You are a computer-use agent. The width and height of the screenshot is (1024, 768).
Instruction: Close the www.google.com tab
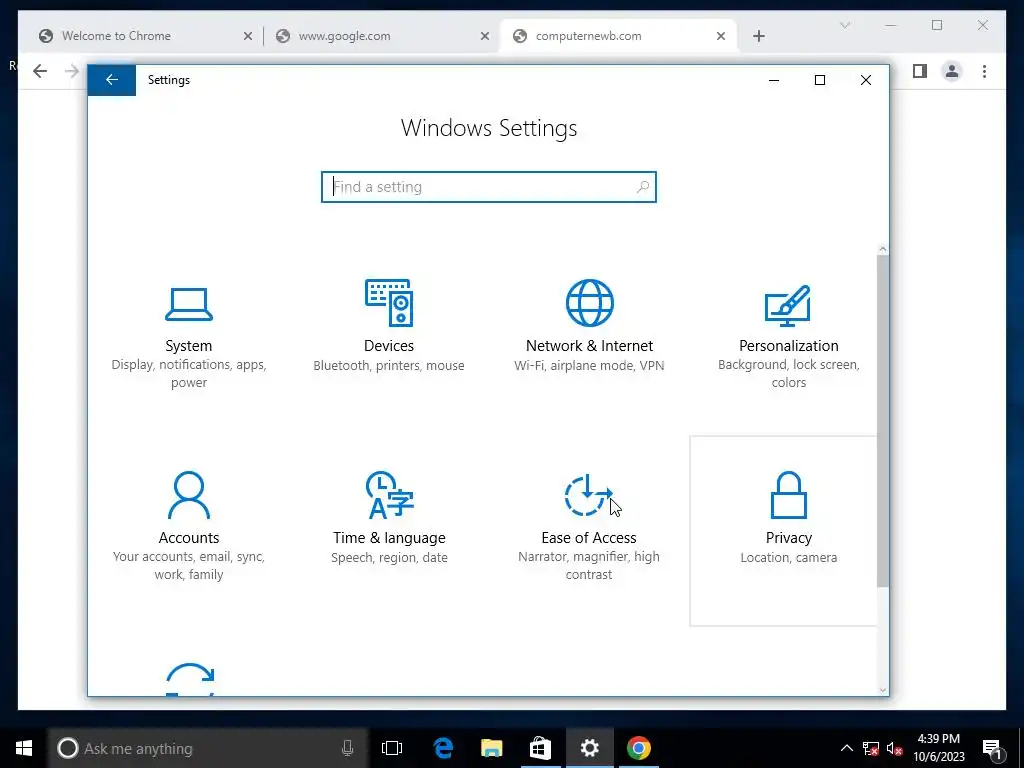(485, 36)
